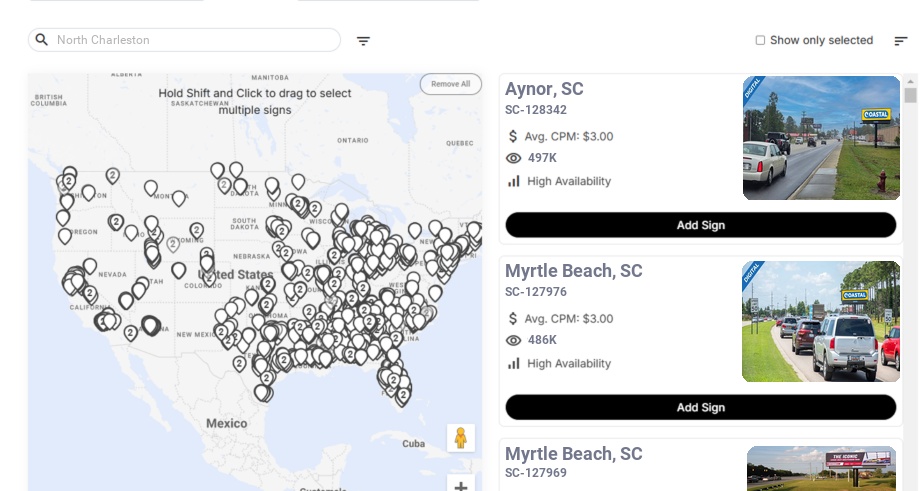920x491 pixels.
Task: Select the map pin near Cuba in Florida
Action: [x=402, y=397]
